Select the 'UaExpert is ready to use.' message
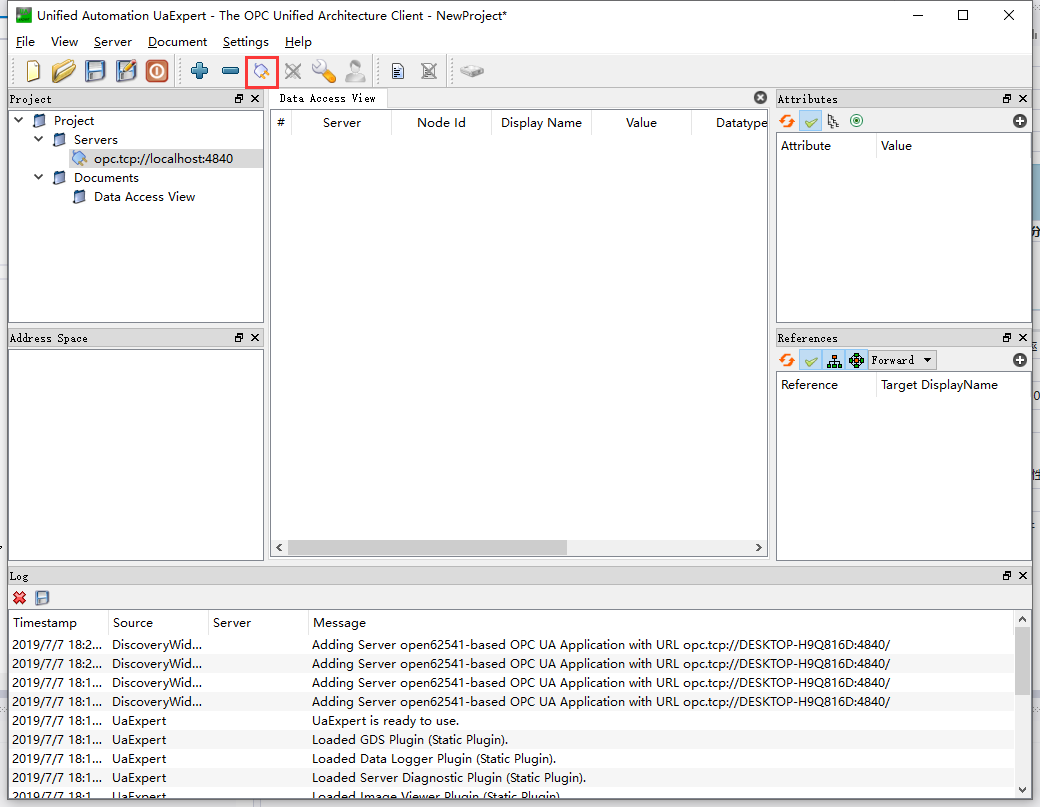1040x807 pixels. coord(385,721)
